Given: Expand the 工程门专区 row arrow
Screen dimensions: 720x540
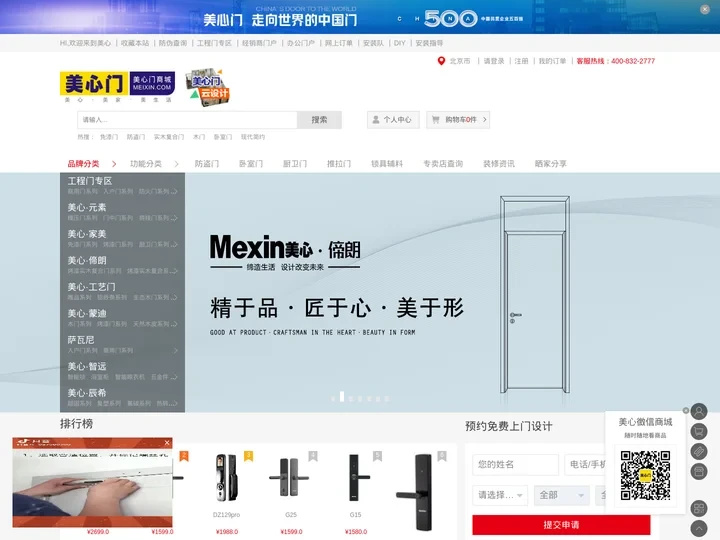Looking at the screenshot, I should pos(175,191).
